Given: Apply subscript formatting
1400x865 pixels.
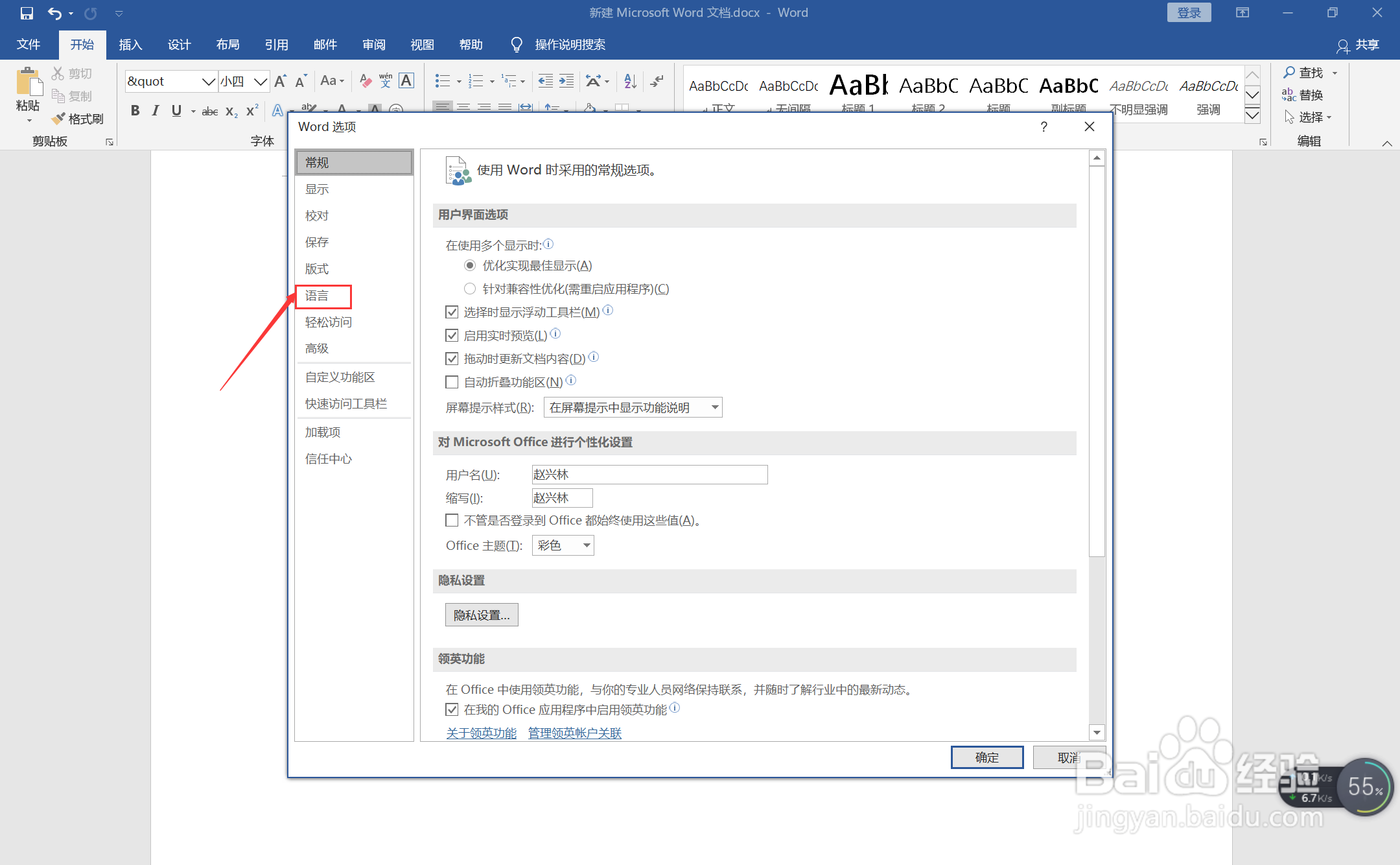Looking at the screenshot, I should coord(231,112).
